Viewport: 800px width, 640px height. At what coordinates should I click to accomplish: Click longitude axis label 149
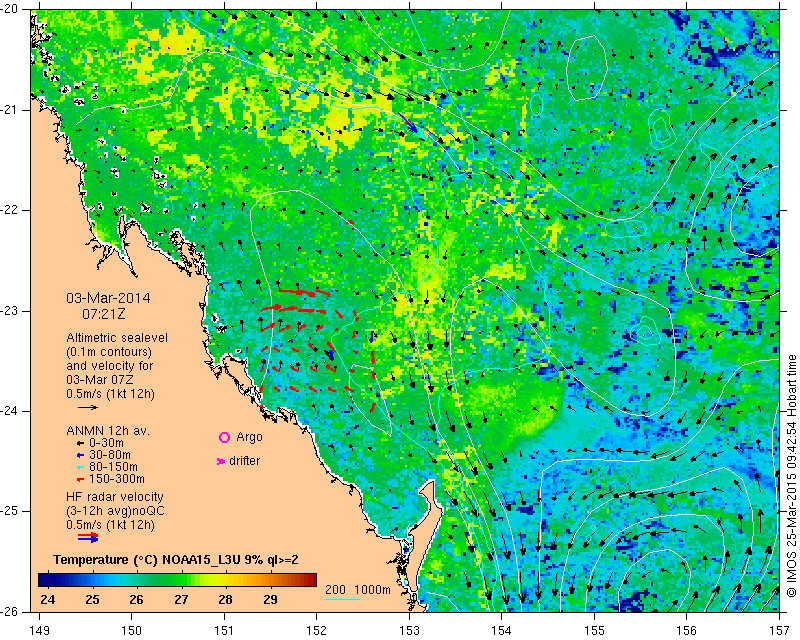(39, 631)
